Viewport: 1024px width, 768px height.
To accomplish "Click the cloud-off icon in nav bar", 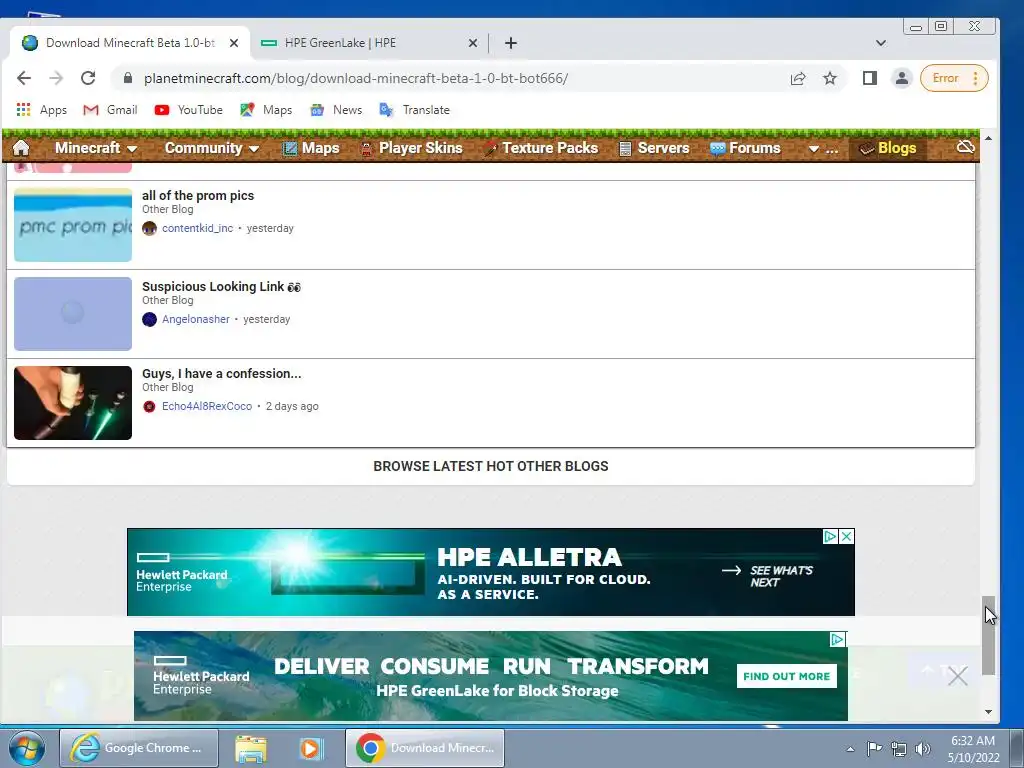I will coord(965,147).
